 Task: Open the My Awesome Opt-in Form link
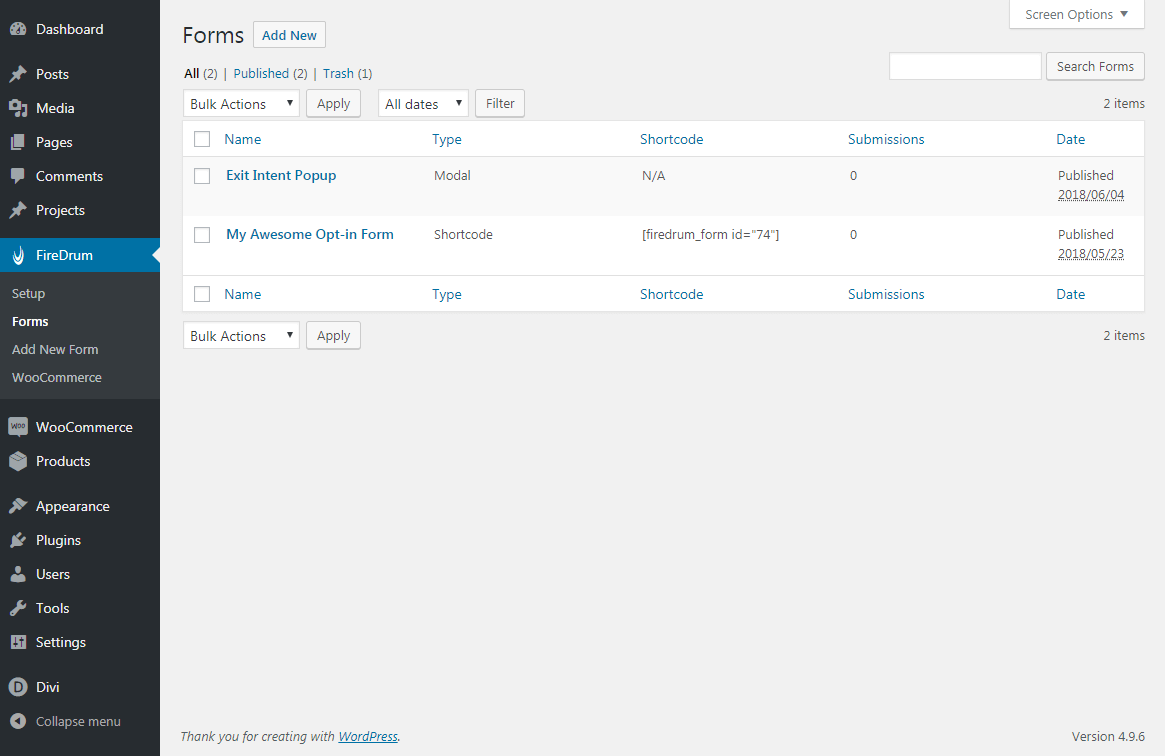(310, 234)
